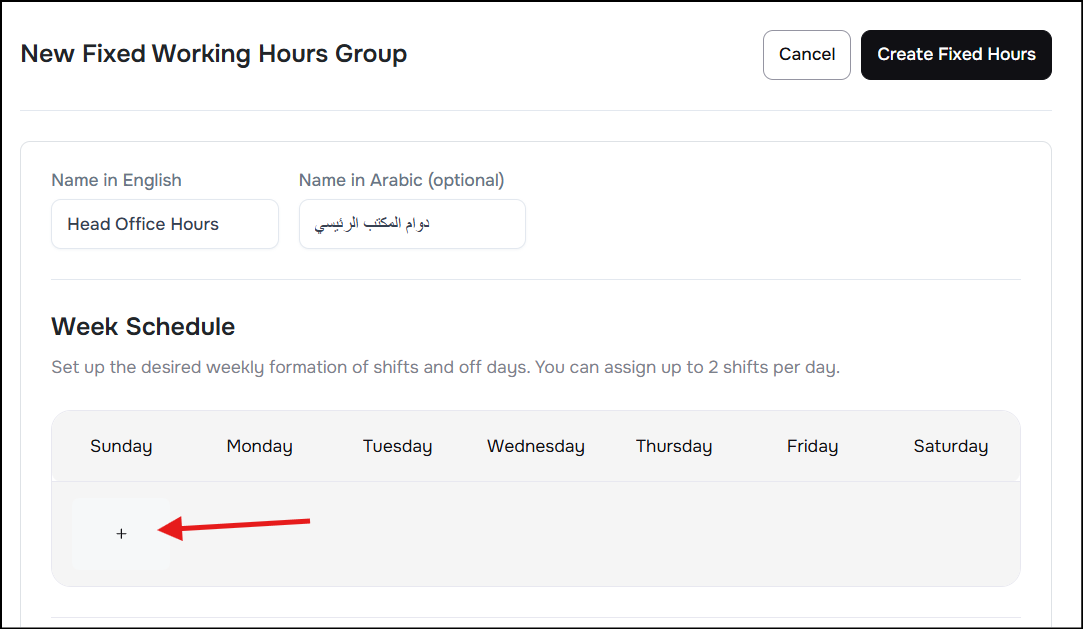Image resolution: width=1083 pixels, height=629 pixels.
Task: Click the empty shift area under Saturday
Action: point(950,534)
